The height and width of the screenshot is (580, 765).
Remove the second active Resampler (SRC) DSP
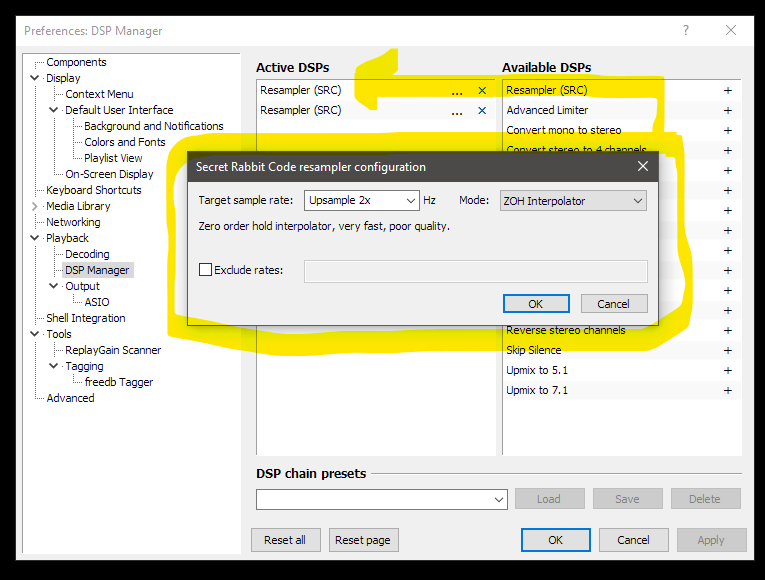[x=482, y=111]
